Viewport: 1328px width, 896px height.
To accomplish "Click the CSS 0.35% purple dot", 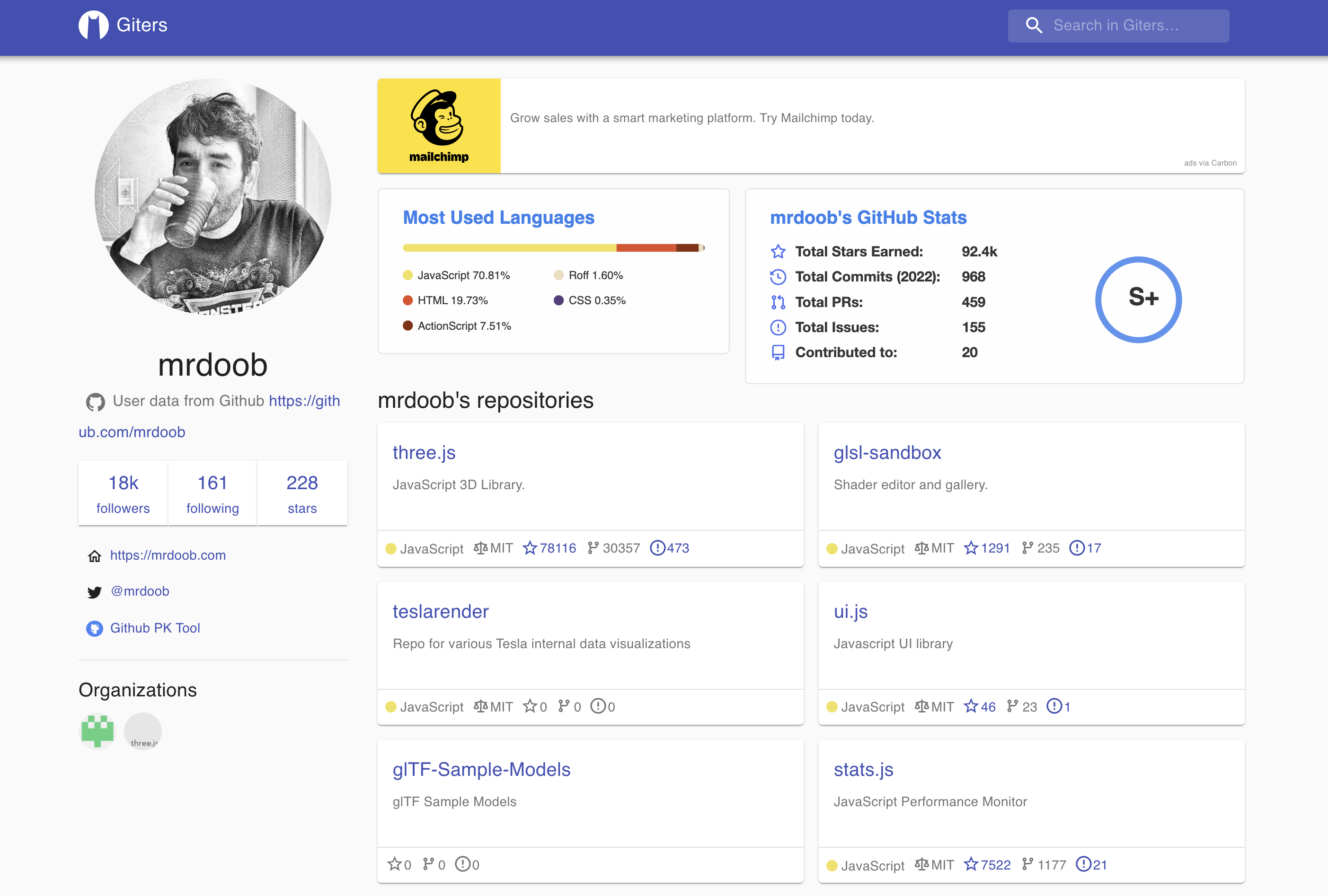I will point(558,300).
